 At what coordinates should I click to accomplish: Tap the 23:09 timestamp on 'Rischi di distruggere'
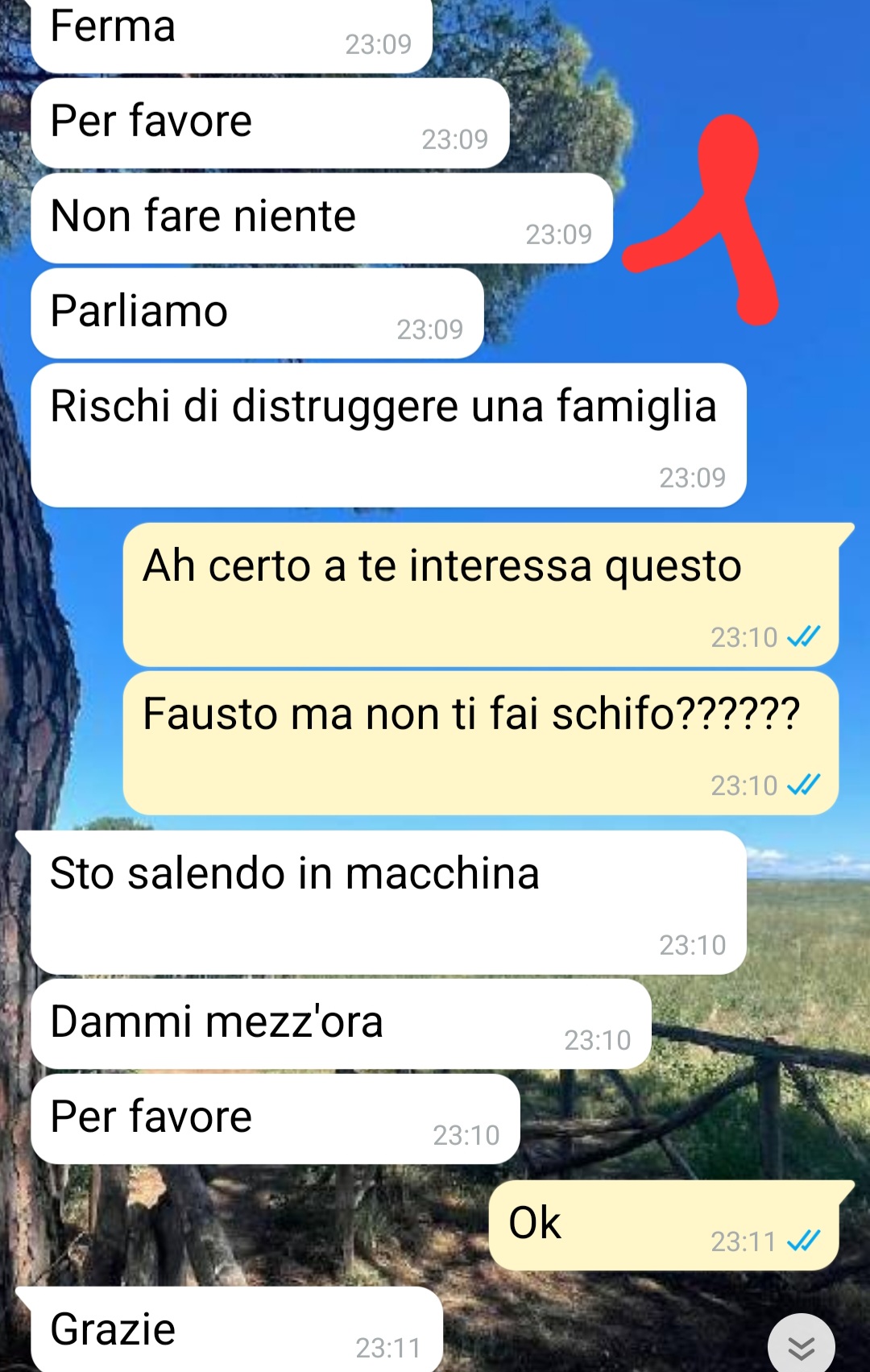(693, 478)
